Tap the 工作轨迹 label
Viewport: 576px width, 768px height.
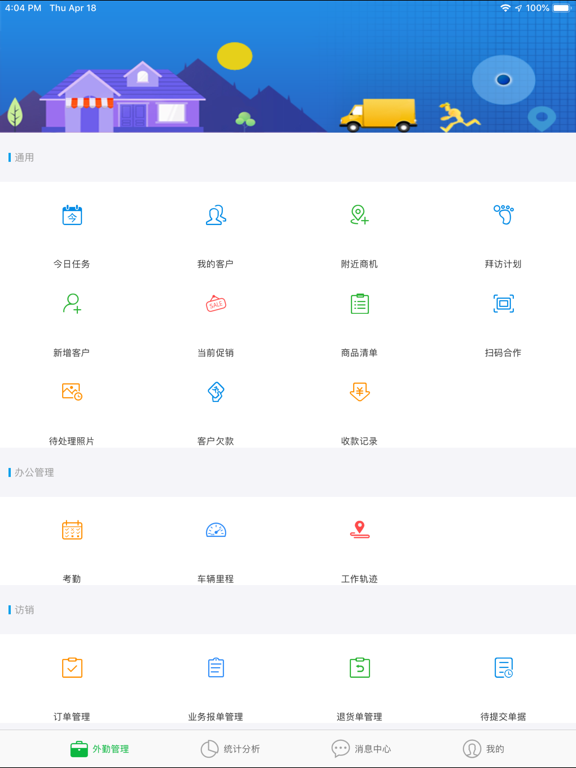pyautogui.click(x=360, y=579)
